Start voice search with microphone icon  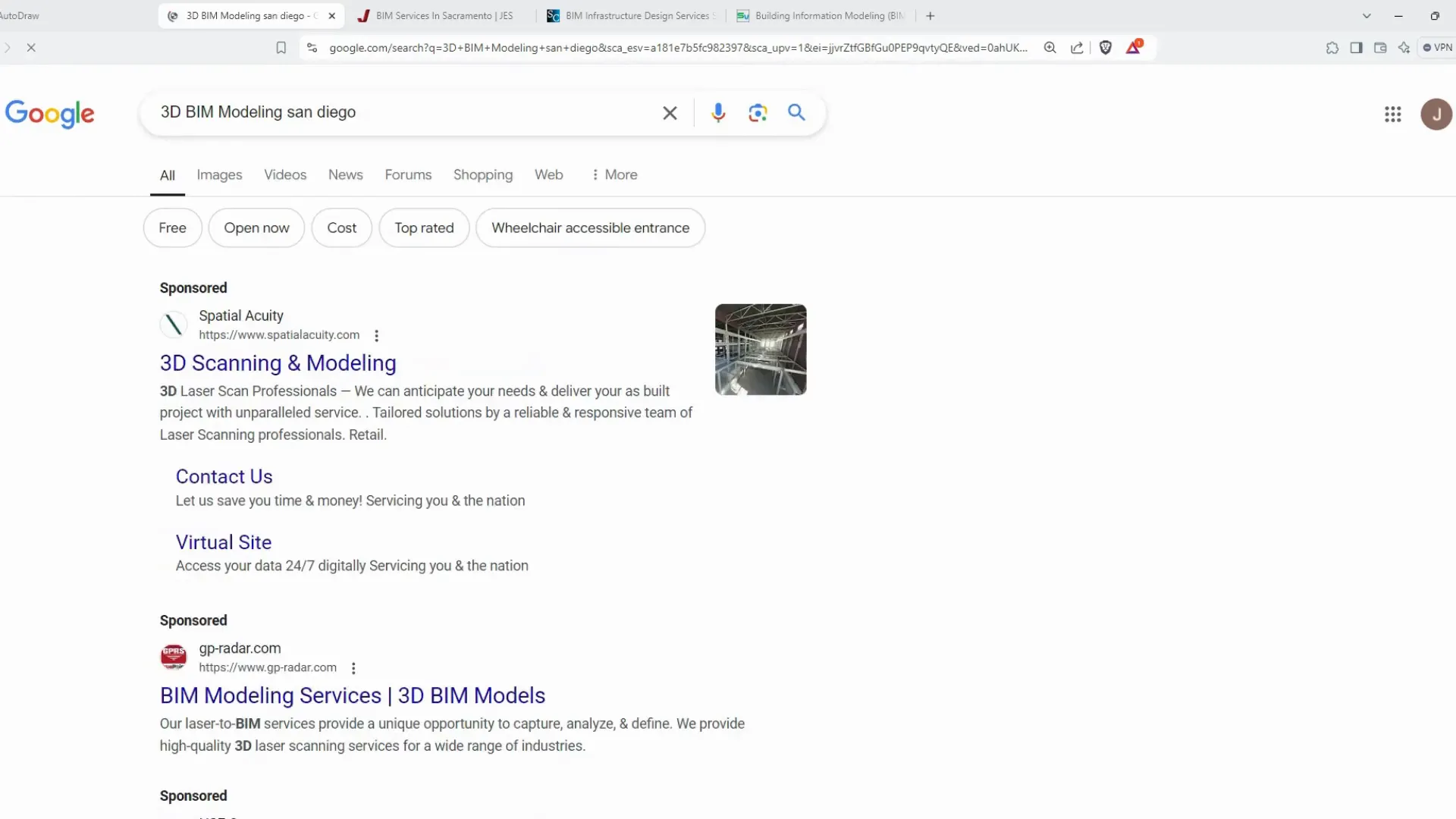(x=718, y=113)
